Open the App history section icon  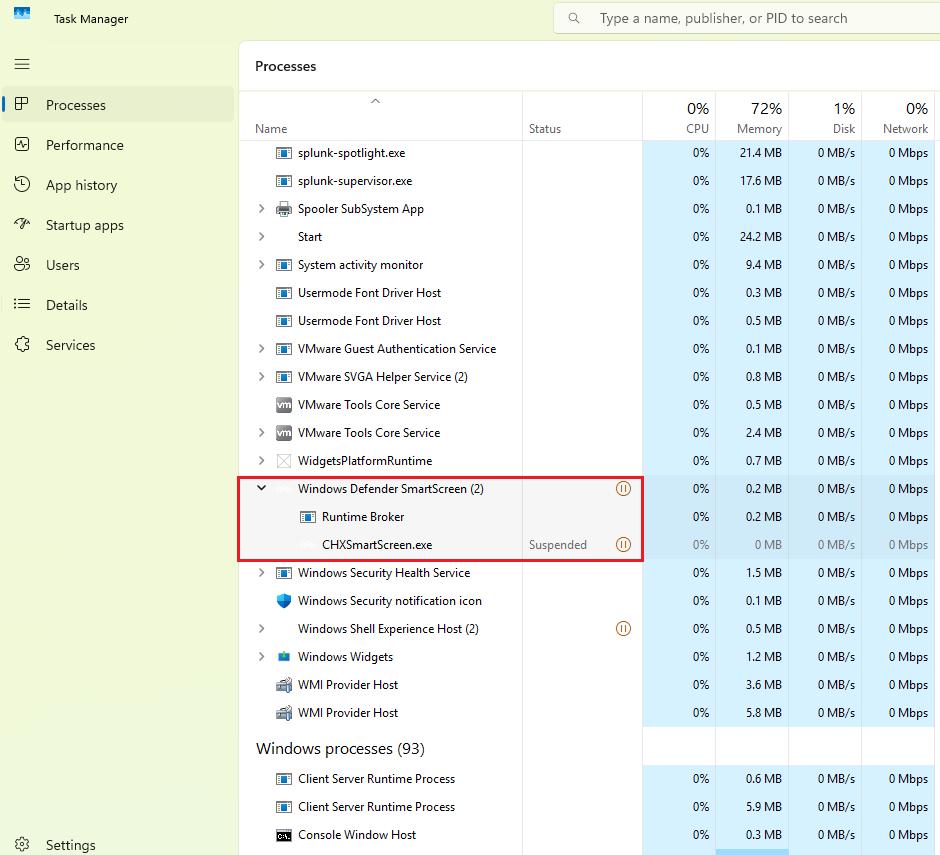coord(22,185)
